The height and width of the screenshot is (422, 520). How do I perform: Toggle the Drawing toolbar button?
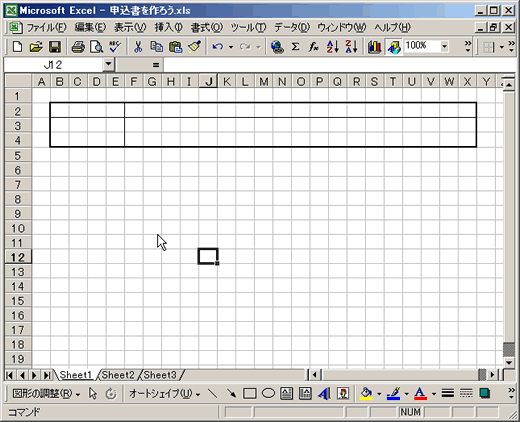pyautogui.click(x=394, y=47)
